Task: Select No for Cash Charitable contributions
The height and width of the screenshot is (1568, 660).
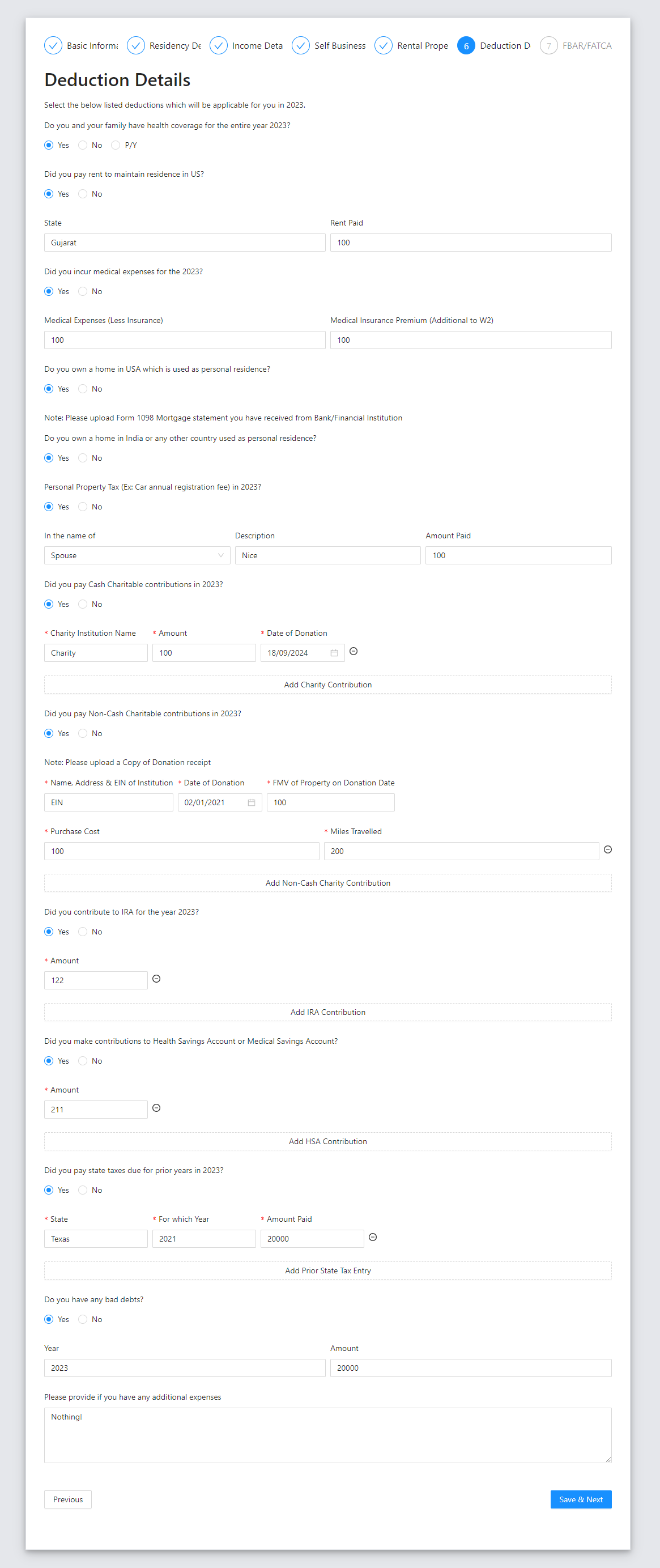Action: pyautogui.click(x=83, y=604)
